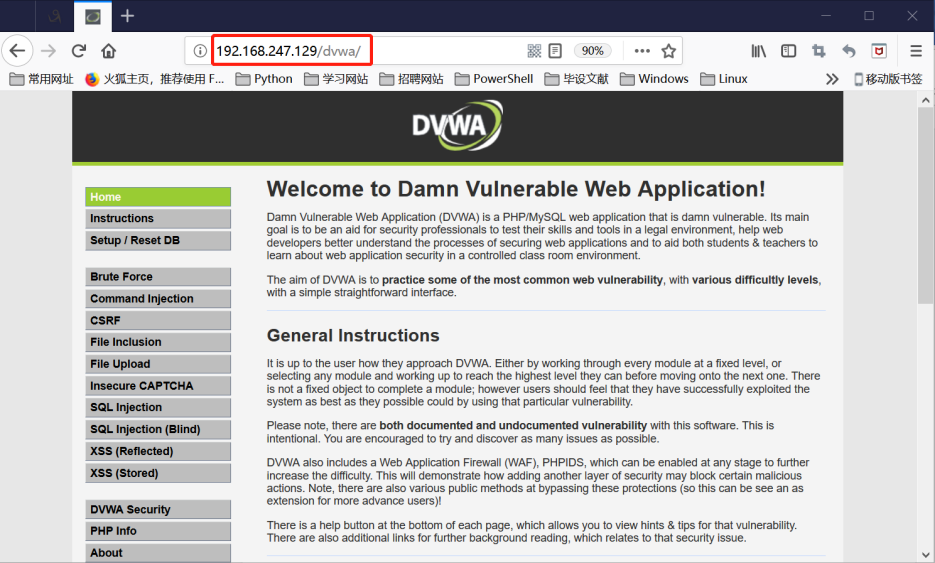This screenshot has width=935, height=563.
Task: Toggle the sidebar icon
Action: [788, 51]
